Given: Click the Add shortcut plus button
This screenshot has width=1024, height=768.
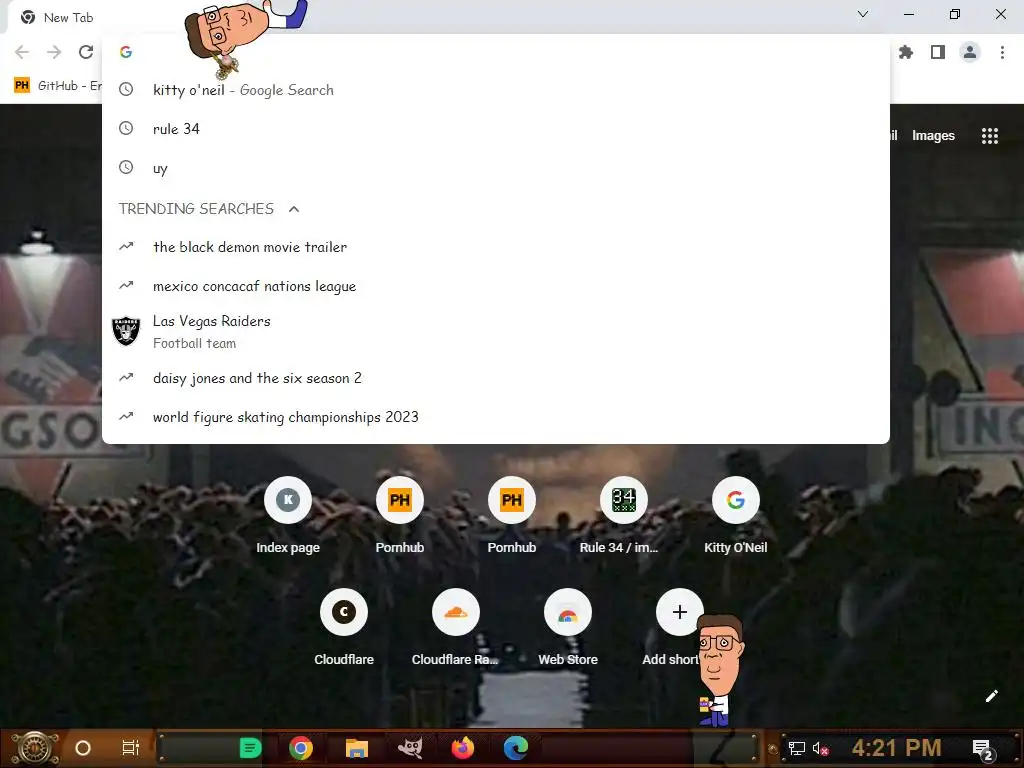Looking at the screenshot, I should (679, 612).
